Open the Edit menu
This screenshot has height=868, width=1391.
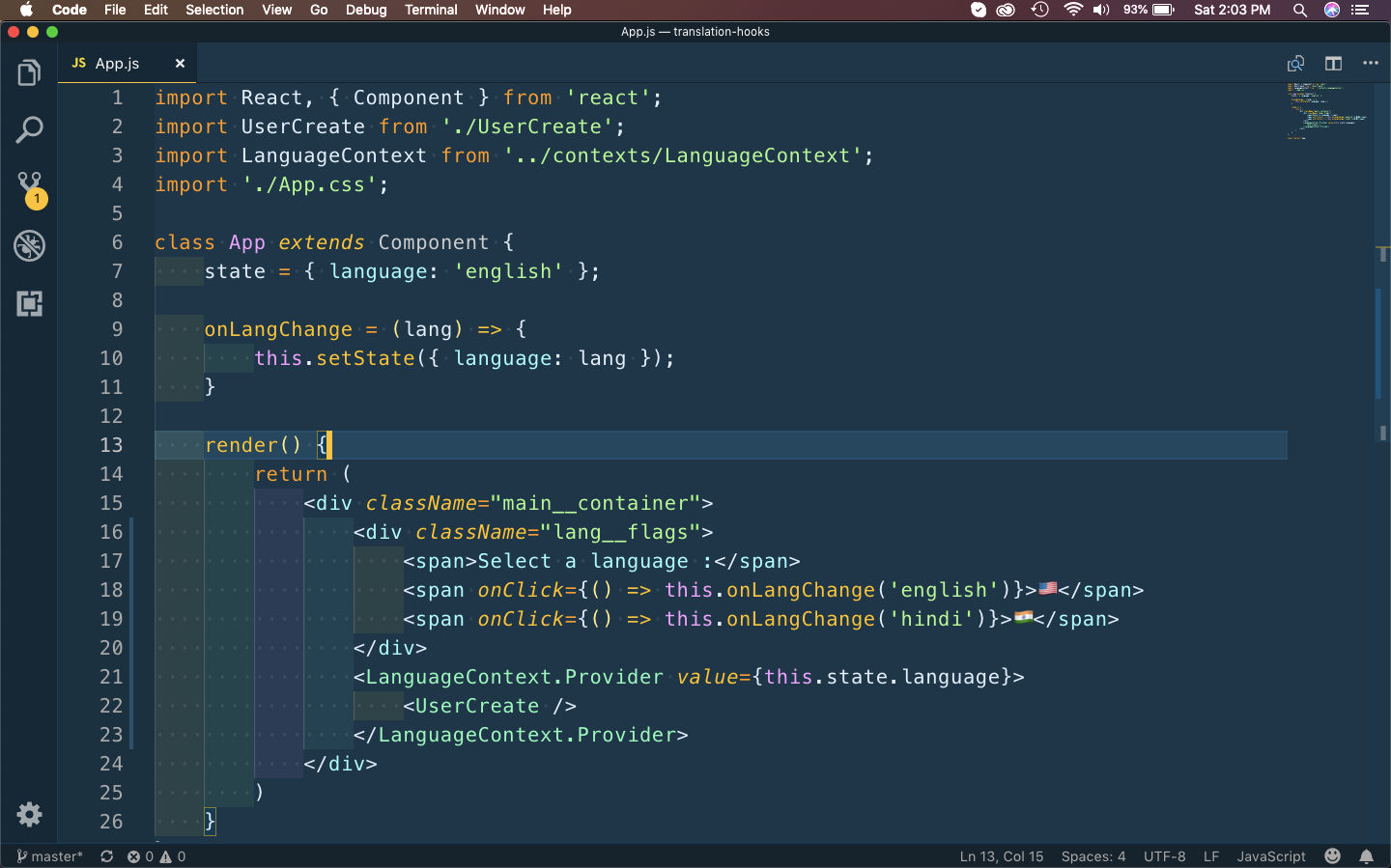click(156, 10)
